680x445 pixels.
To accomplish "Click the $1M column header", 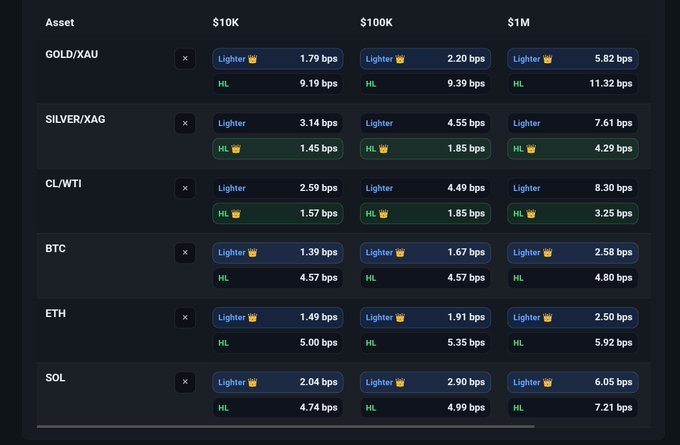I will coord(518,23).
